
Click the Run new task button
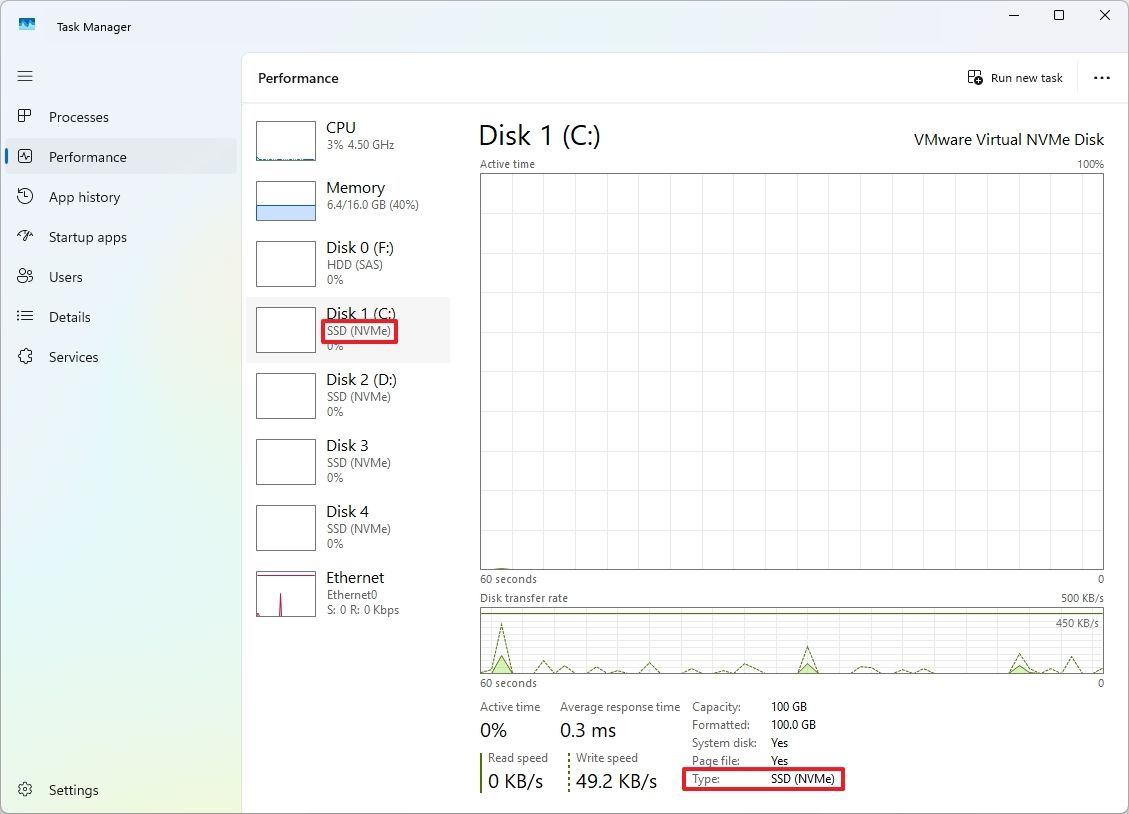tap(1025, 77)
